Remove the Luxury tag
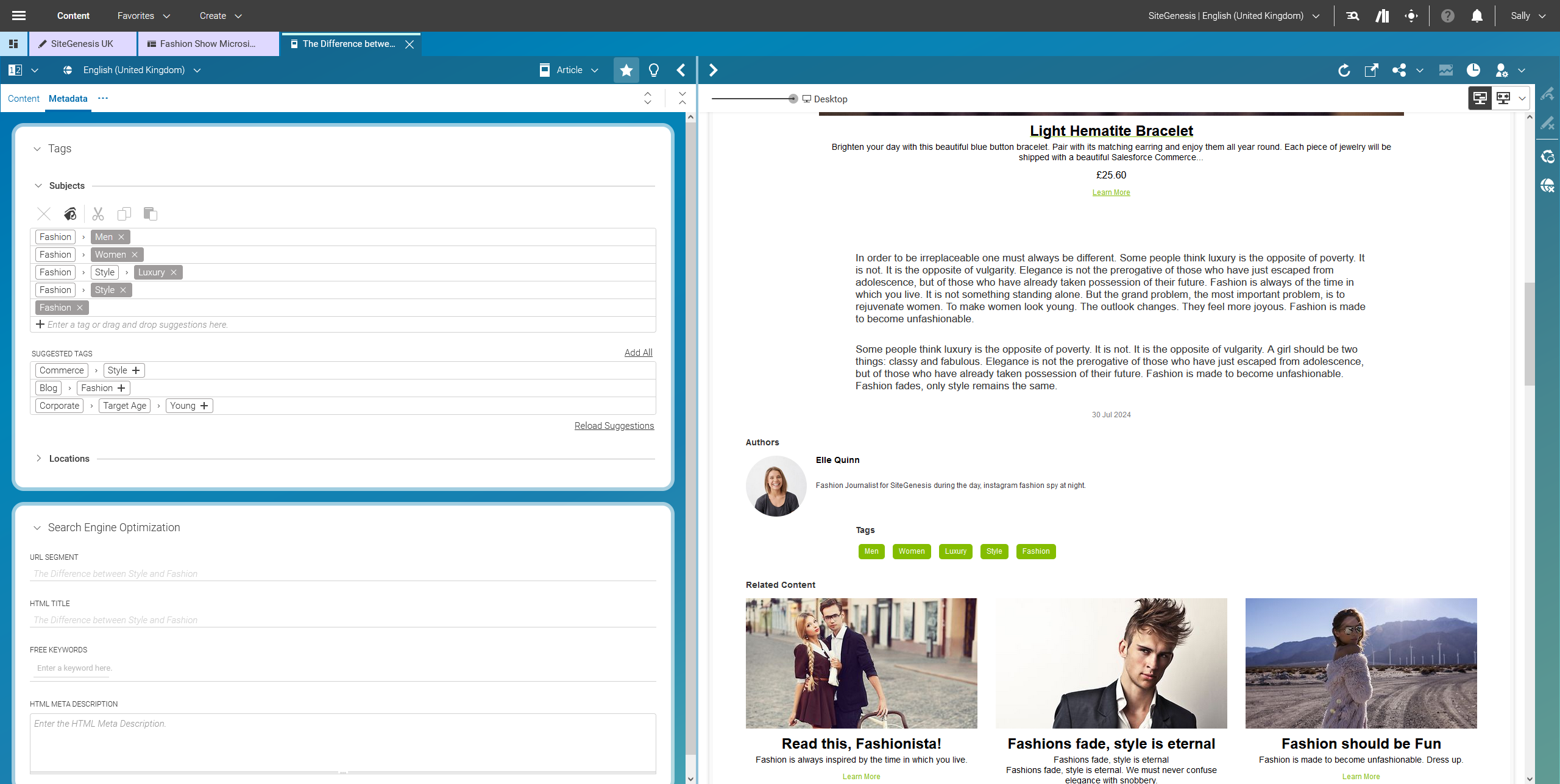The height and width of the screenshot is (784, 1560). 174,272
